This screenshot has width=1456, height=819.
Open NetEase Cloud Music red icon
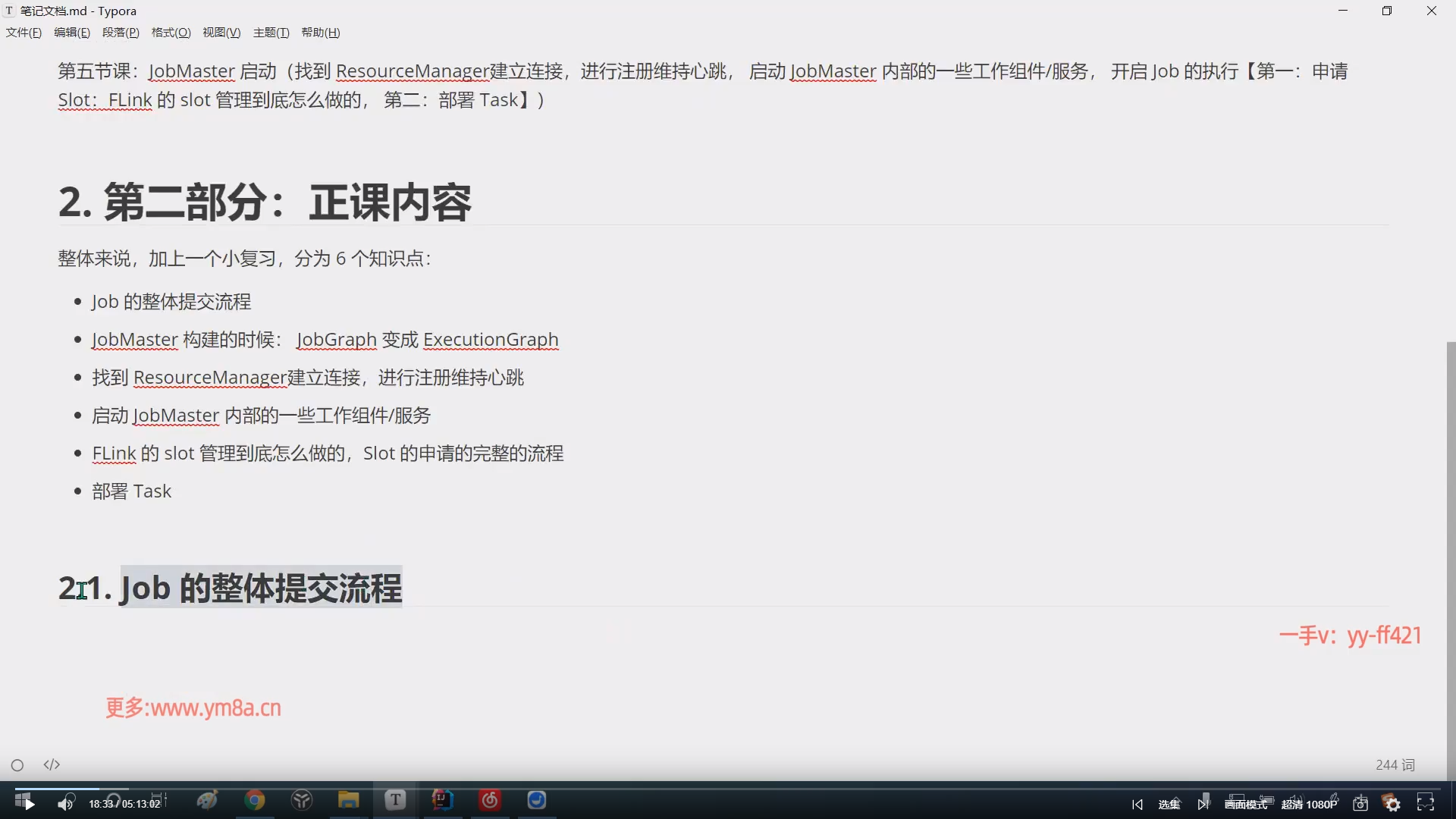(490, 800)
